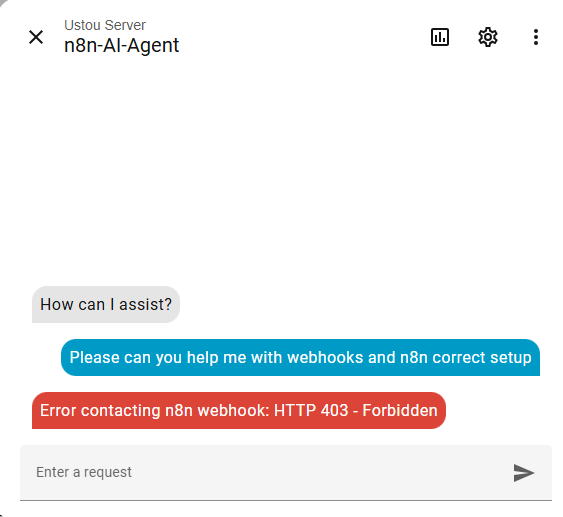The width and height of the screenshot is (563, 517).
Task: Click the blue webhooks setup message
Action: pyautogui.click(x=301, y=358)
